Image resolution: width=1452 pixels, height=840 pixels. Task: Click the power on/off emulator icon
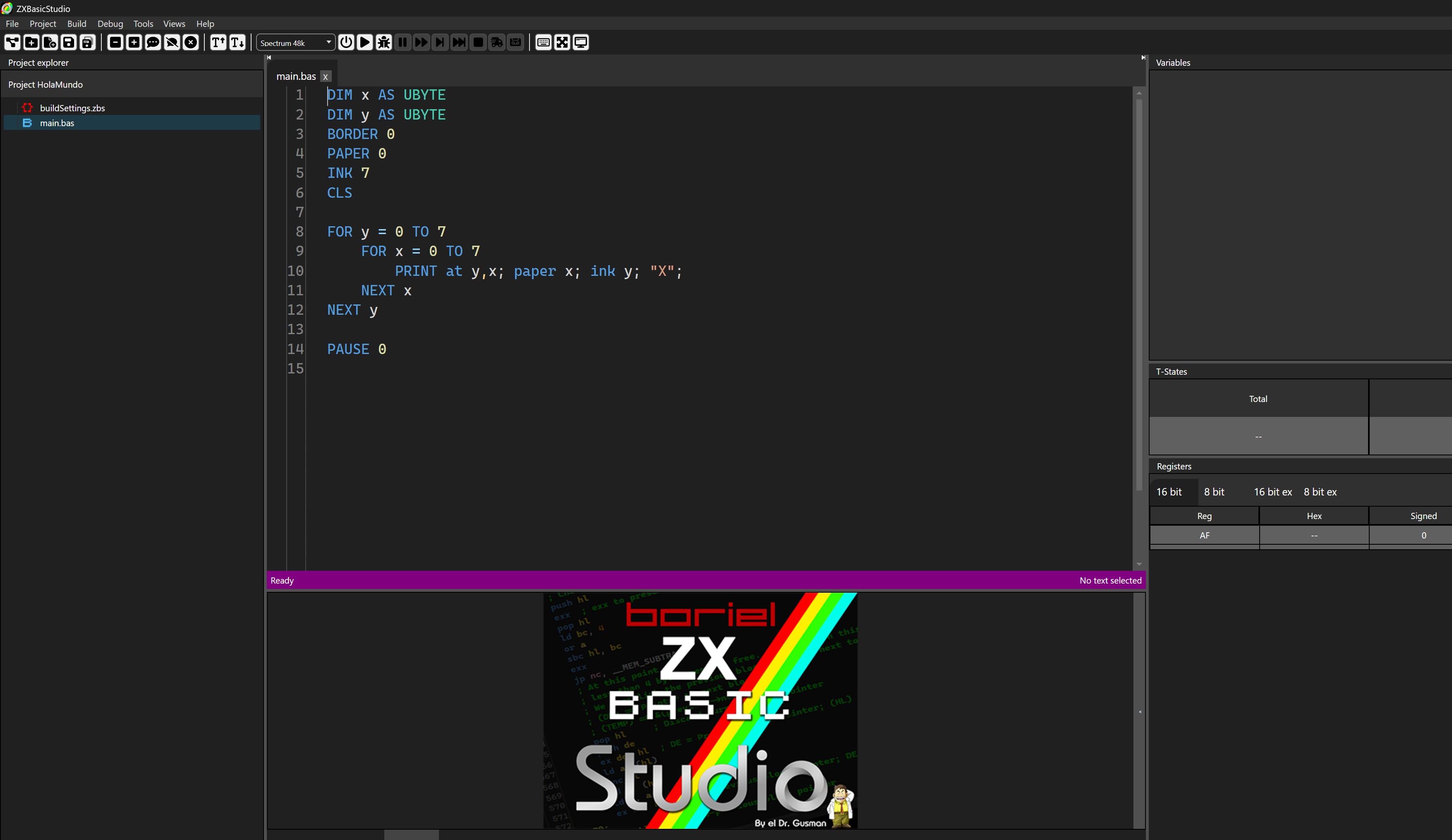point(346,42)
